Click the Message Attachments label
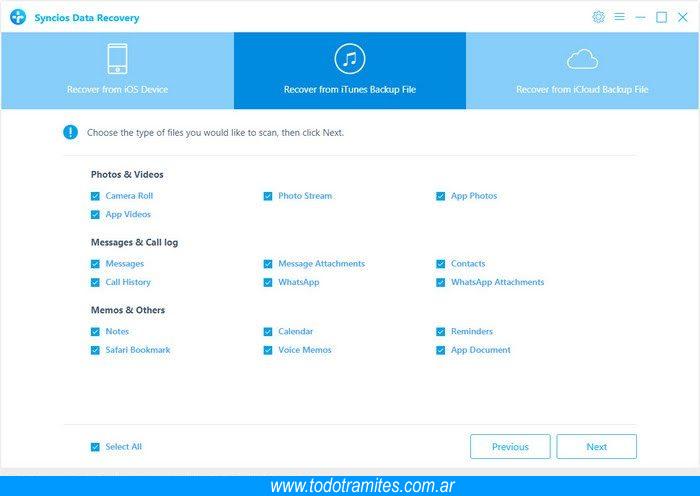The width and height of the screenshot is (700, 496). [321, 264]
